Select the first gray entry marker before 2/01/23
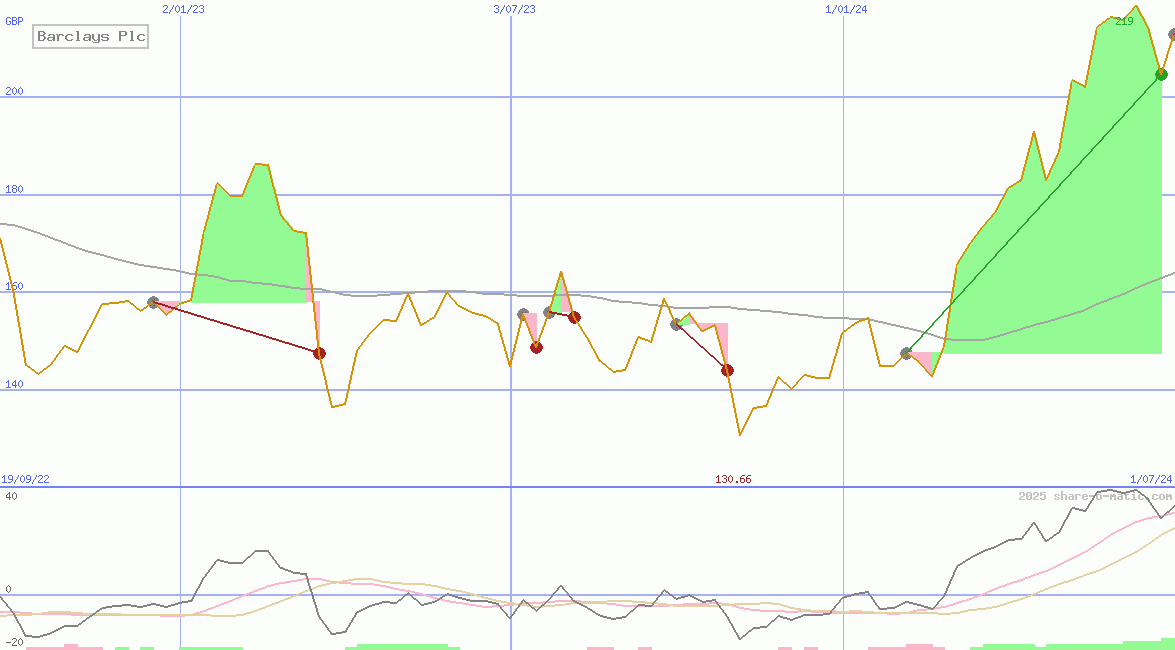Image resolution: width=1175 pixels, height=650 pixels. pos(153,302)
